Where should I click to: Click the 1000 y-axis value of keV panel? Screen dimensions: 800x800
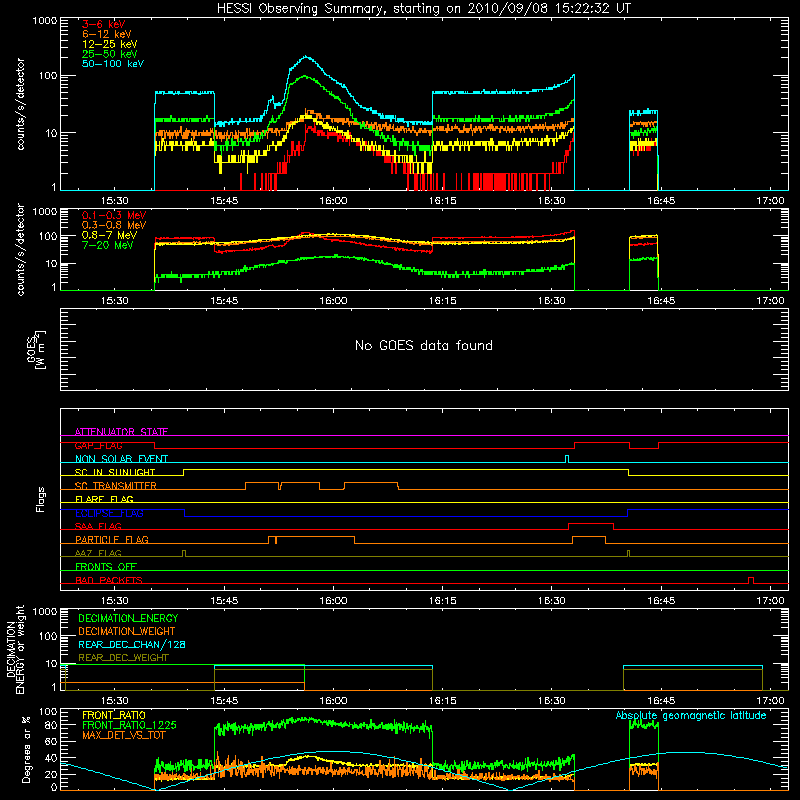(44, 20)
